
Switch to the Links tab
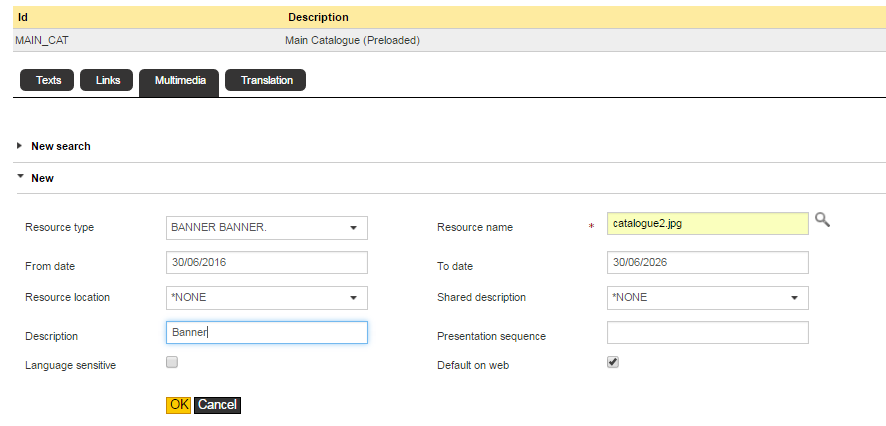click(107, 80)
